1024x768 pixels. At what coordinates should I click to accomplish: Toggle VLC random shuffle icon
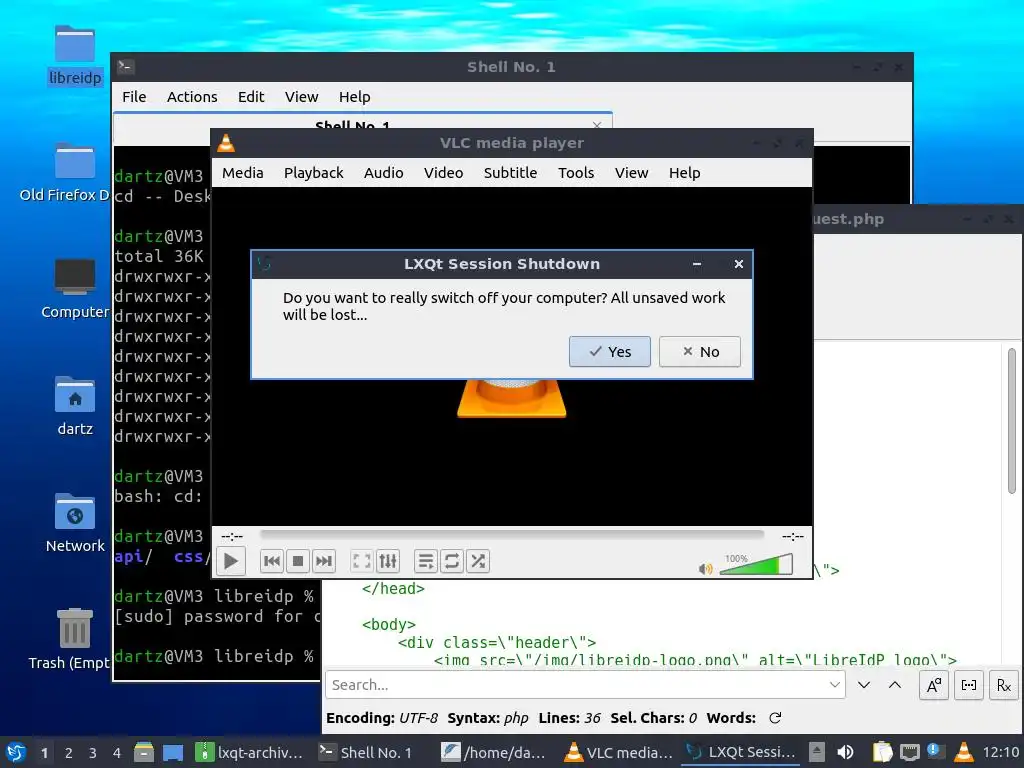478,561
